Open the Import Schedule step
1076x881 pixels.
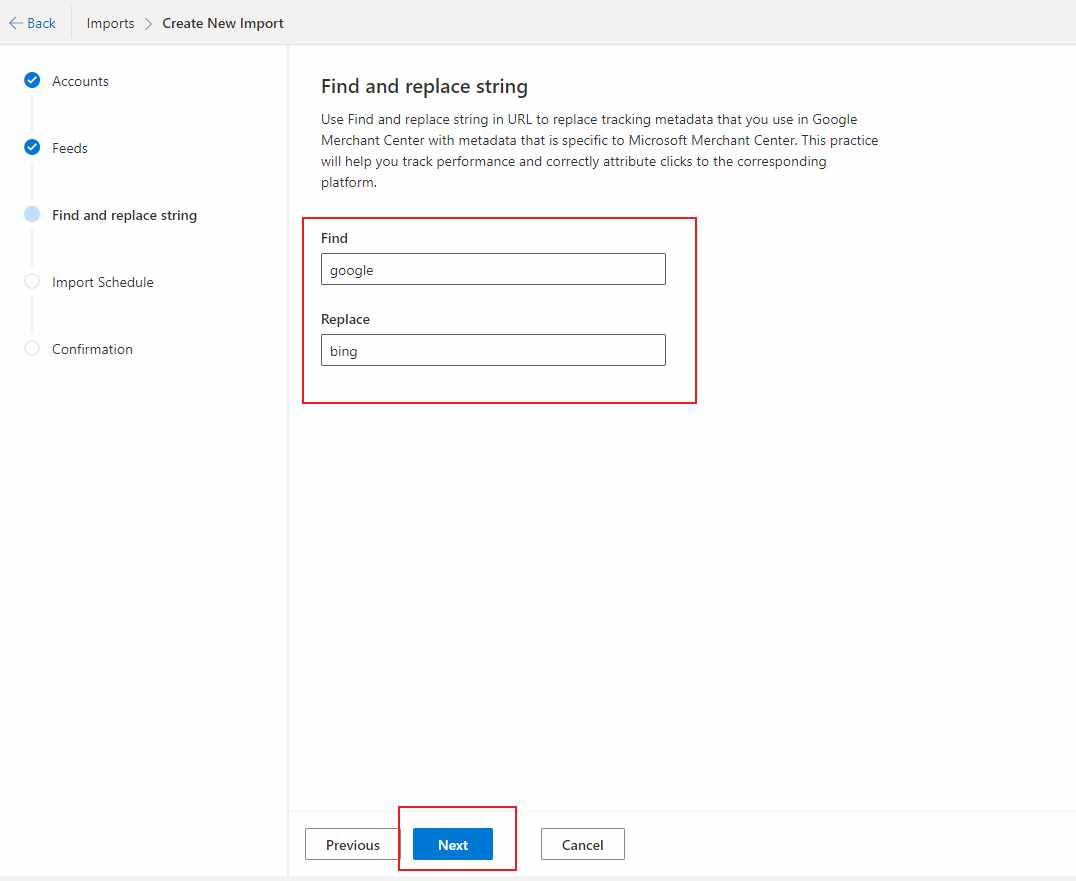(x=103, y=282)
